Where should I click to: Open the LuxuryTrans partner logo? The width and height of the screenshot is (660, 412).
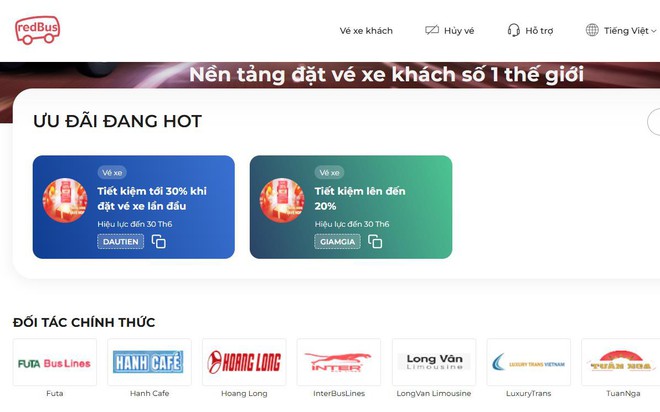pyautogui.click(x=529, y=362)
